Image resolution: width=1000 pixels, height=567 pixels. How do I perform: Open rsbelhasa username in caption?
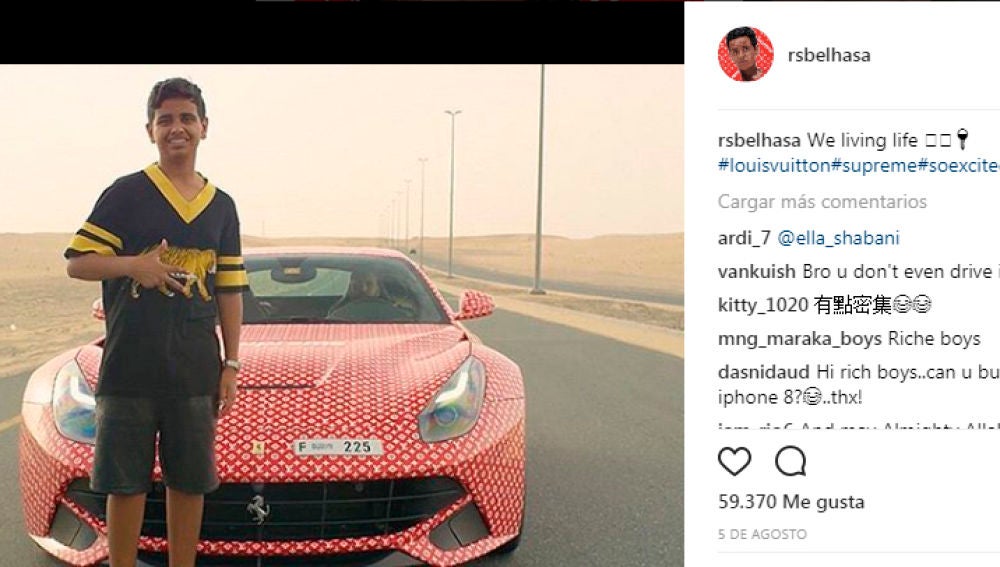point(759,140)
